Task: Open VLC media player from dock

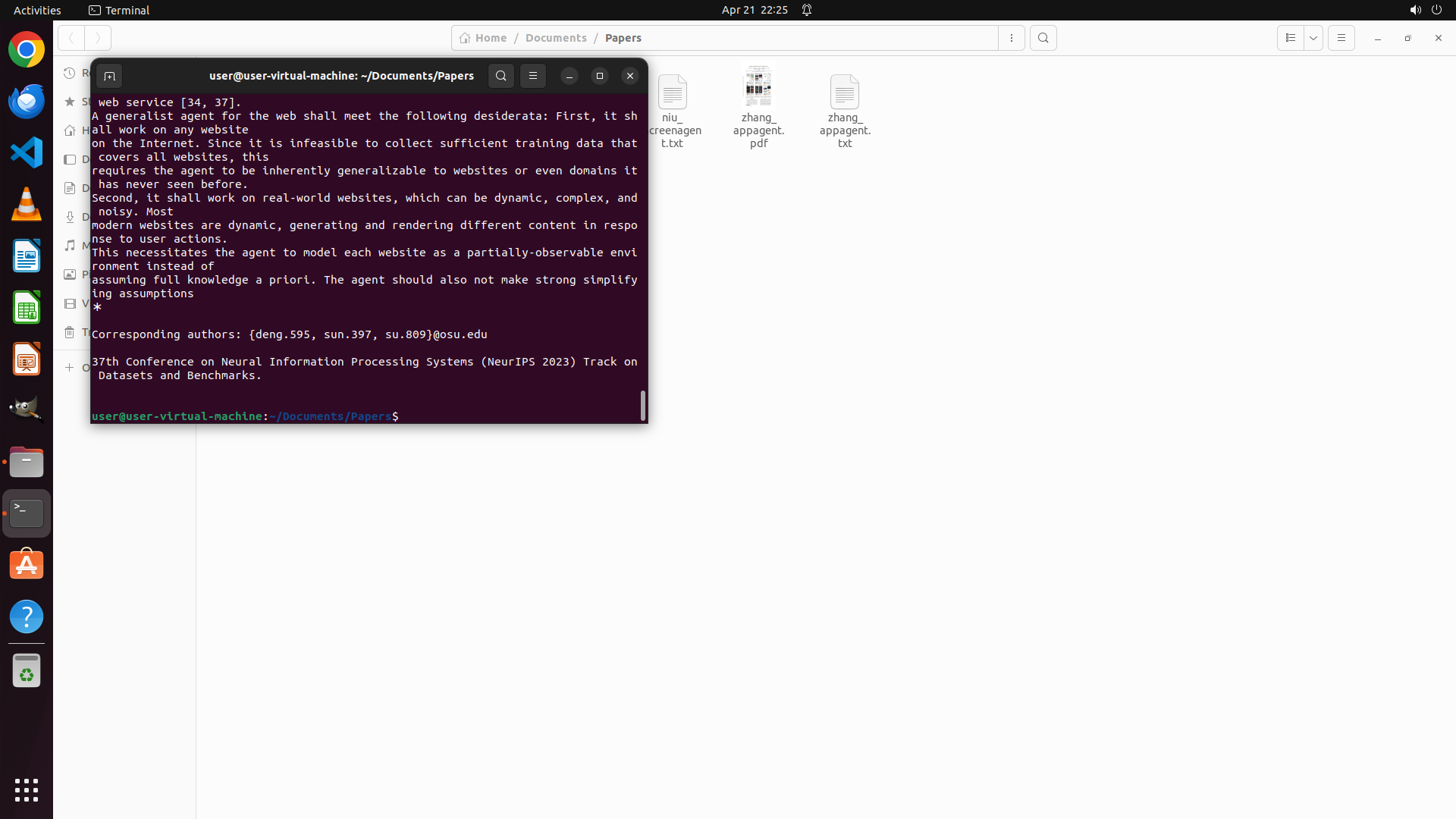Action: [27, 205]
